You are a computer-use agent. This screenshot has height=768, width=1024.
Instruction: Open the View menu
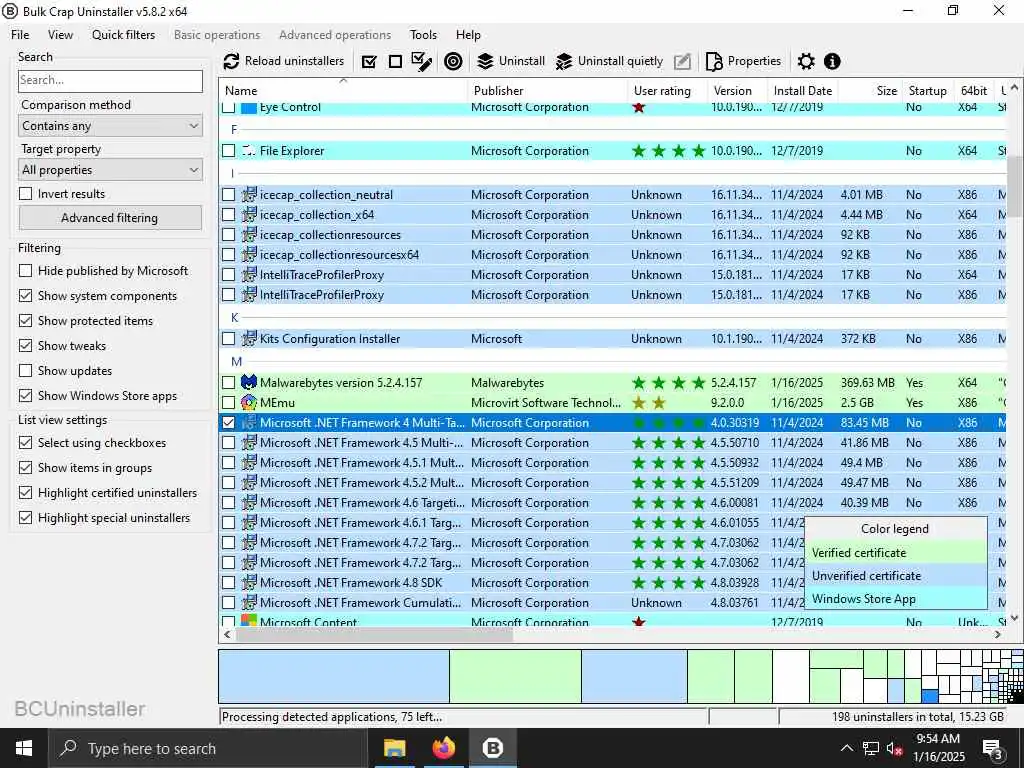(60, 35)
